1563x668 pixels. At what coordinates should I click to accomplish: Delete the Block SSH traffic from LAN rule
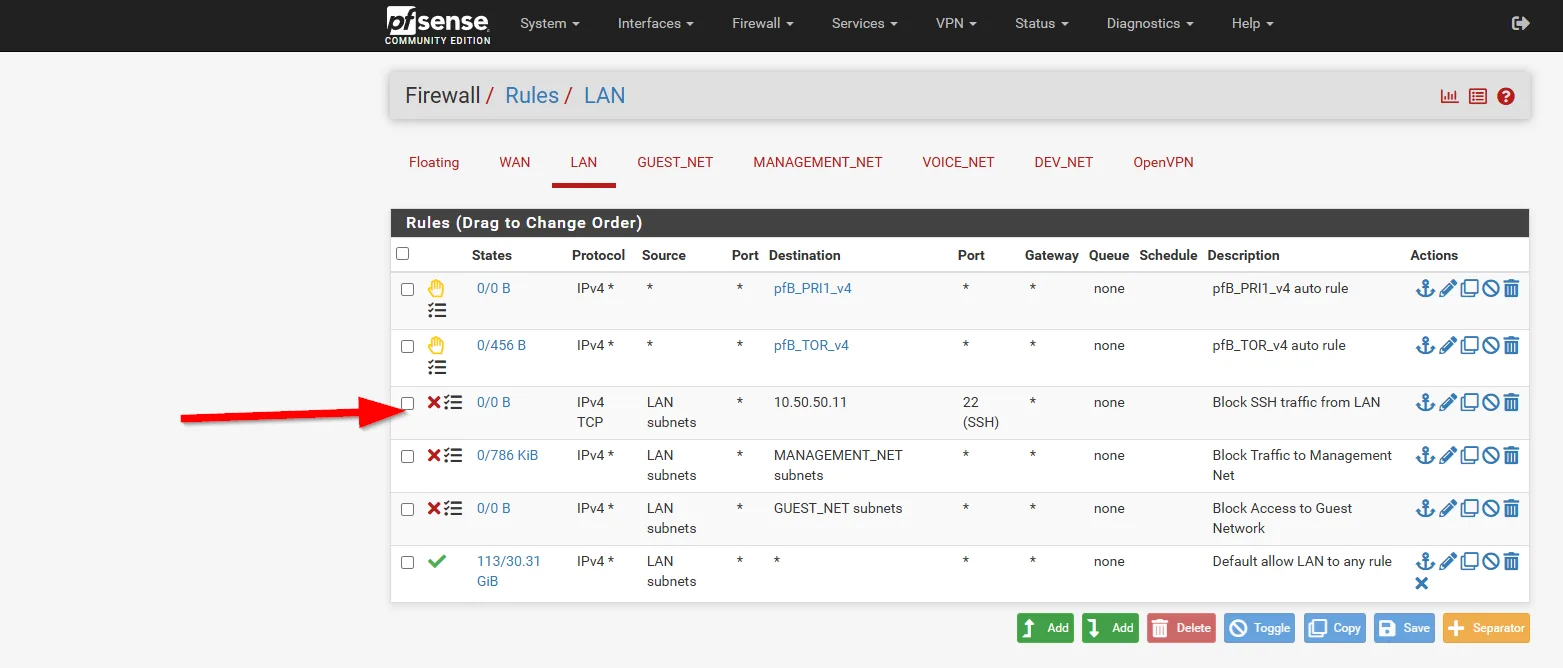coord(1511,403)
